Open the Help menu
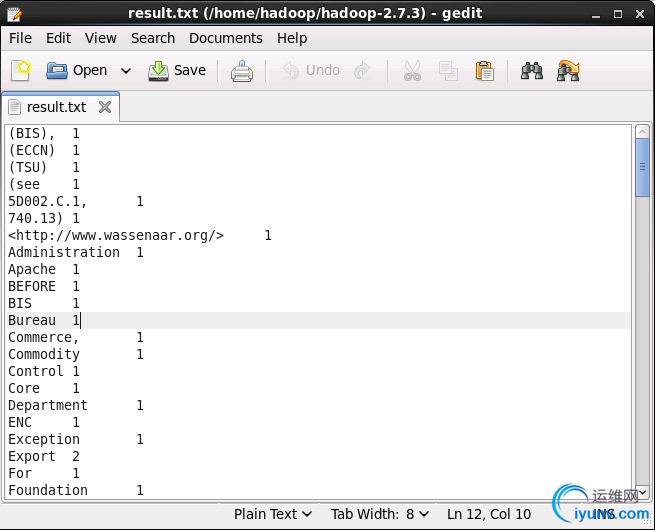 [x=292, y=38]
